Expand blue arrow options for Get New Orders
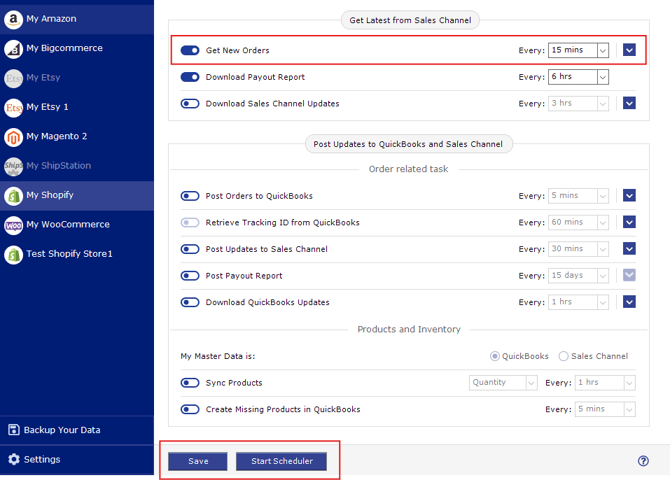The width and height of the screenshot is (670, 480). coord(629,50)
